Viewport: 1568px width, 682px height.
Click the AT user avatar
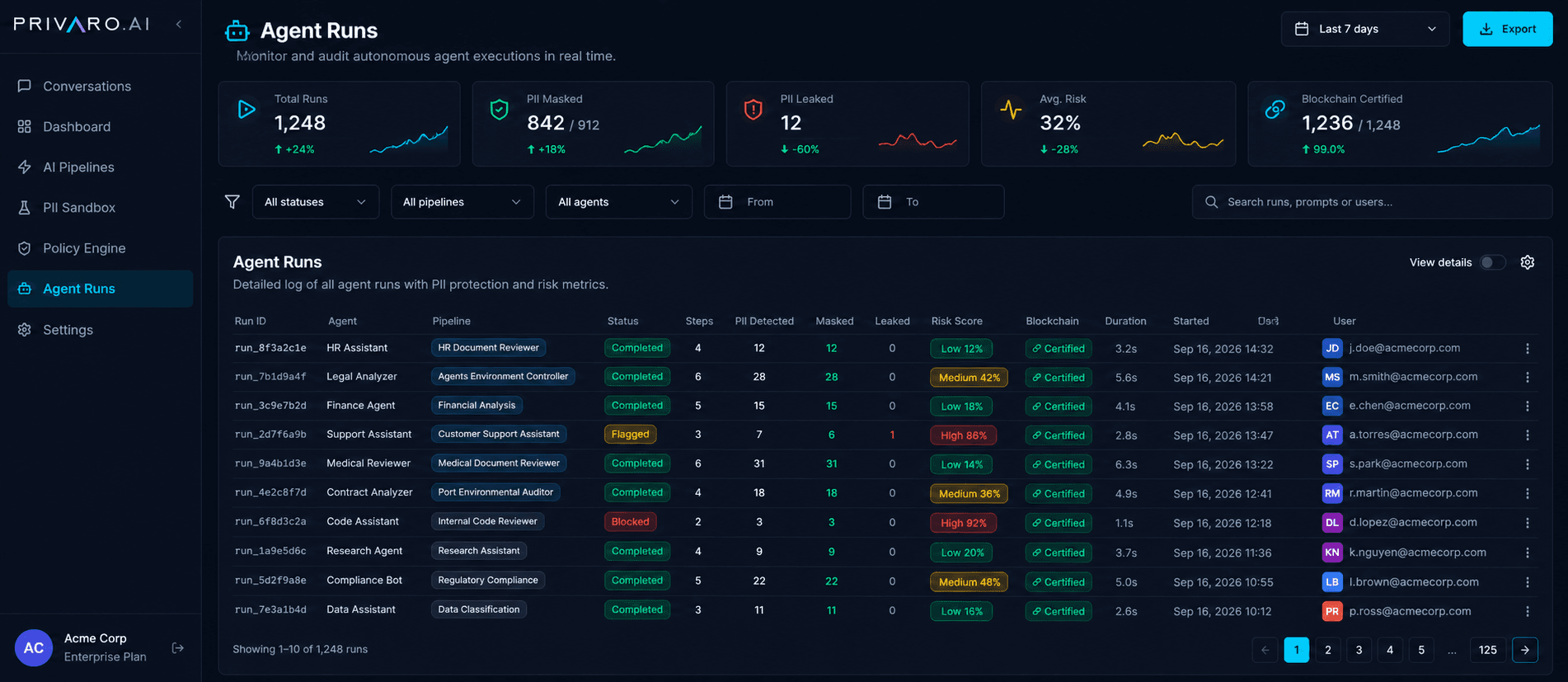1332,435
